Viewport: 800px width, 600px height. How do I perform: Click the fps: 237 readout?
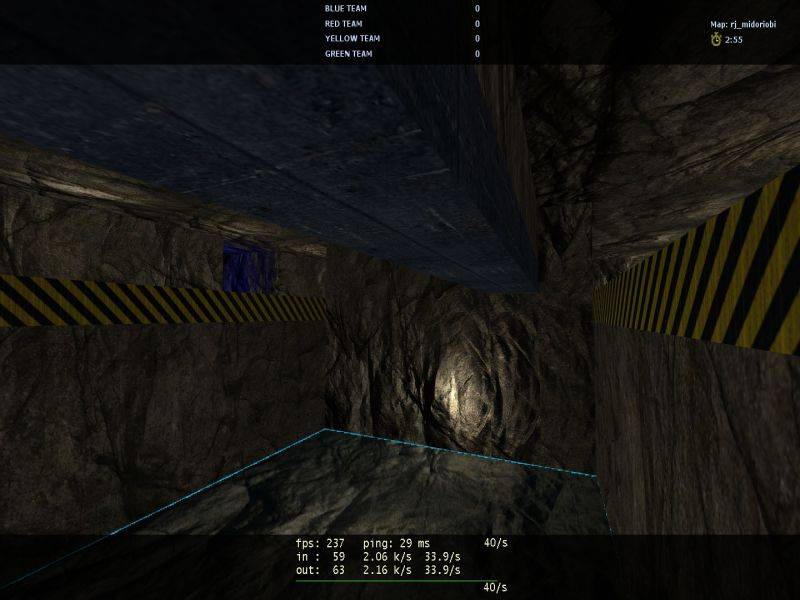click(320, 543)
